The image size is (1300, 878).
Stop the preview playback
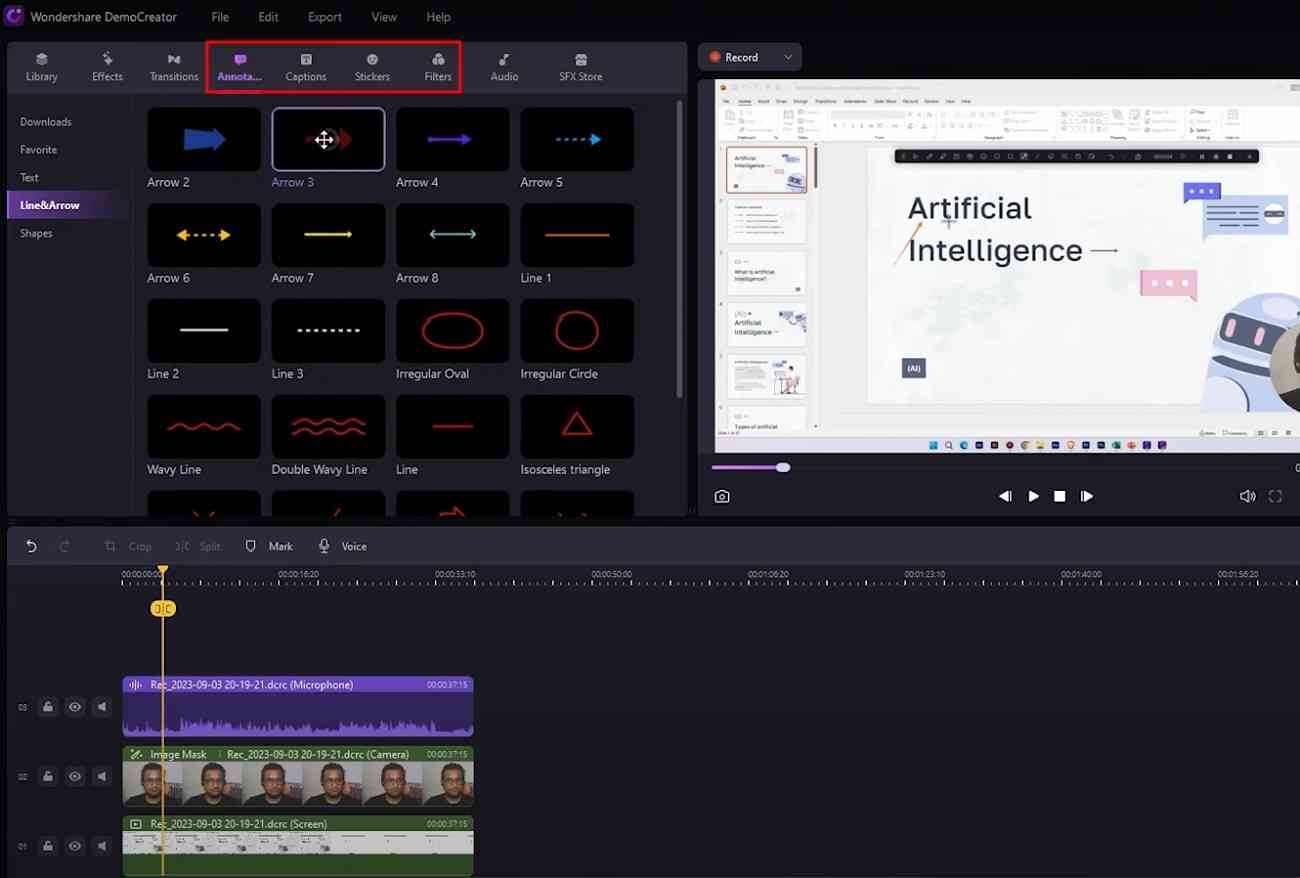[x=1059, y=496]
